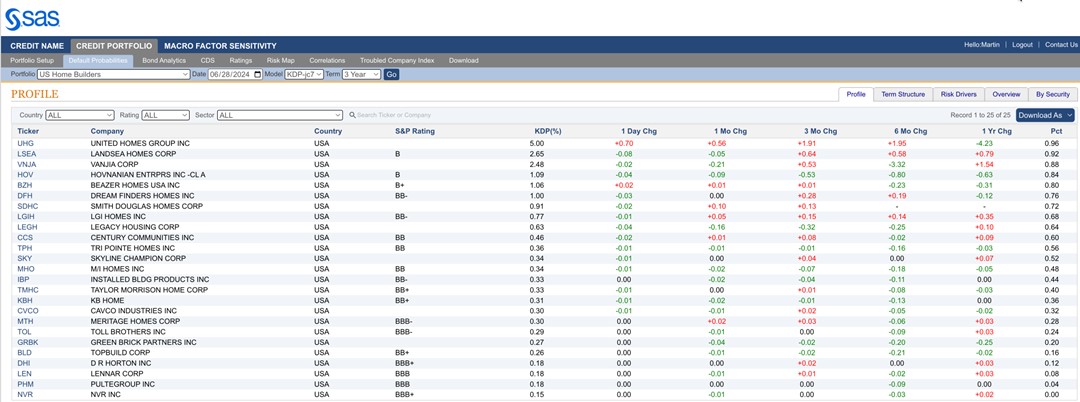The width and height of the screenshot is (1080, 402).
Task: Open the LSEA ticker link
Action: click(27, 154)
